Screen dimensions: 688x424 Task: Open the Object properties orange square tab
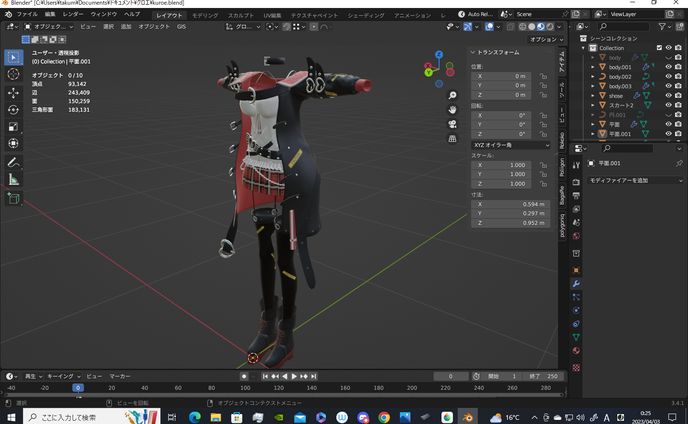pos(576,270)
